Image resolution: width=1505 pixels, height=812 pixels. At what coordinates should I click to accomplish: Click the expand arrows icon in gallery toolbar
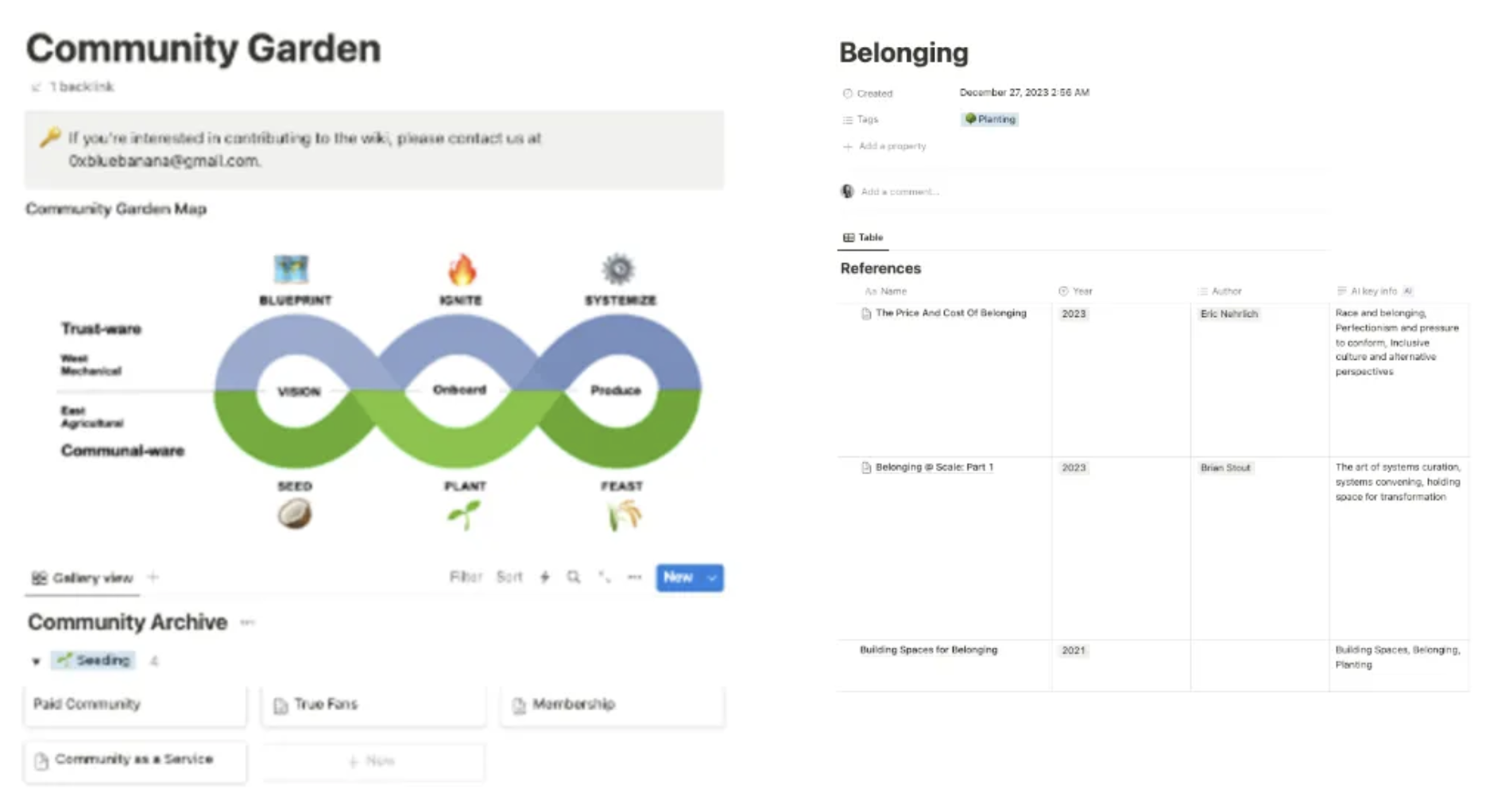coord(605,578)
